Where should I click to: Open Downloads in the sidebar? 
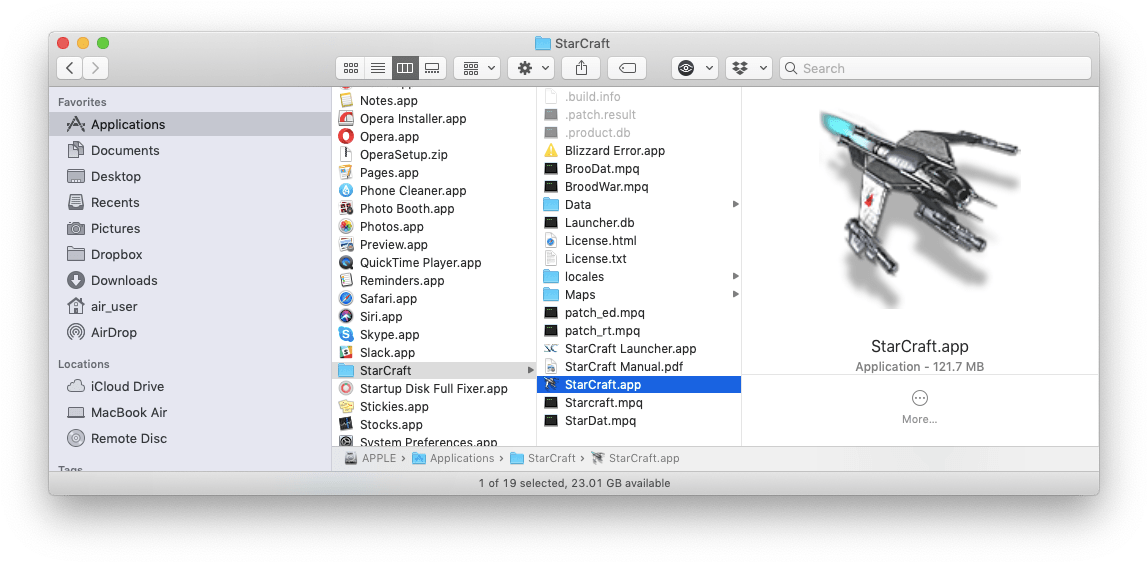[190, 280]
